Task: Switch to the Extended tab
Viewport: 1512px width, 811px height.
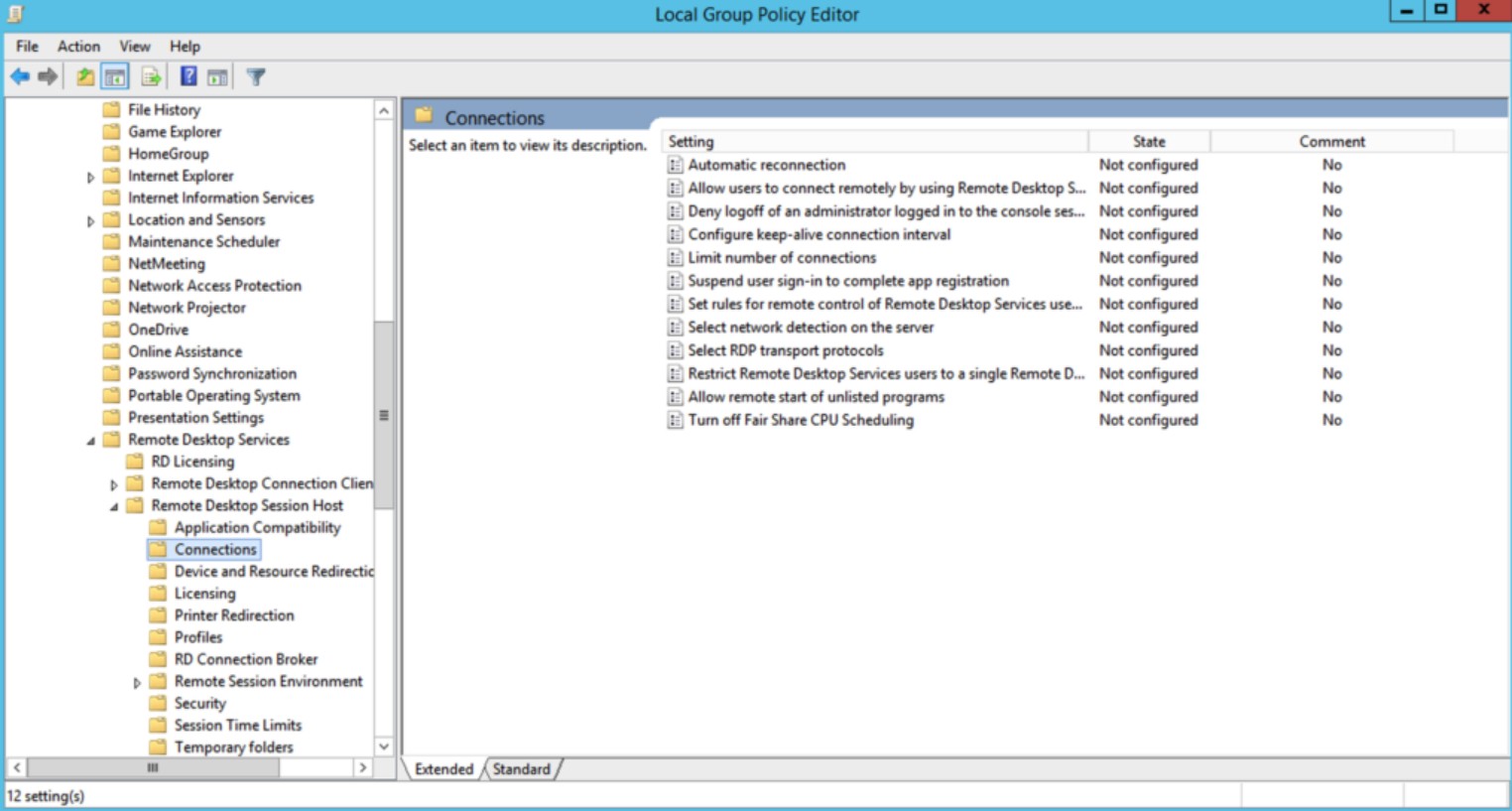Action: tap(444, 769)
